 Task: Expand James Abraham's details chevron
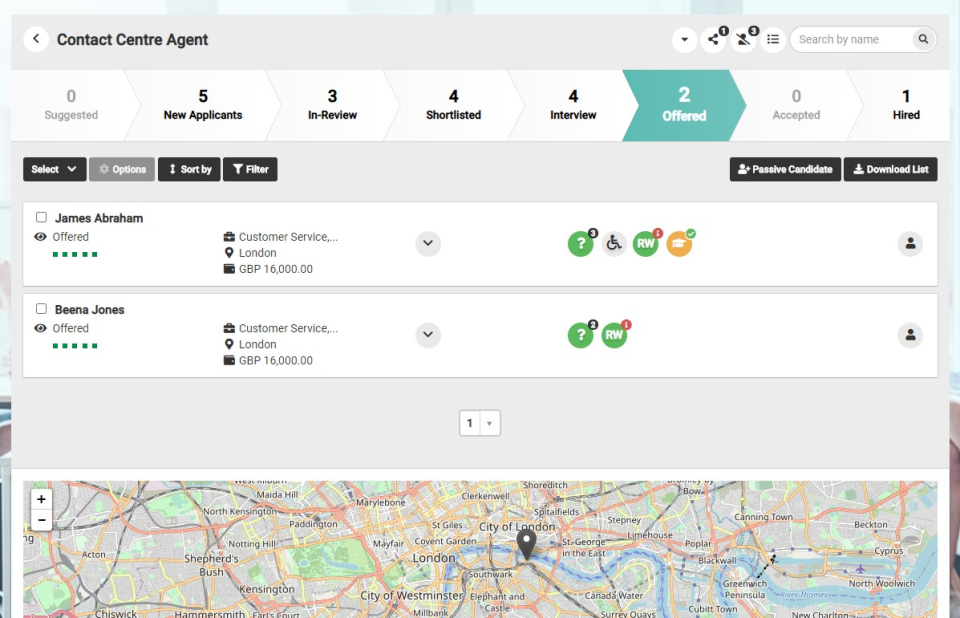tap(428, 244)
